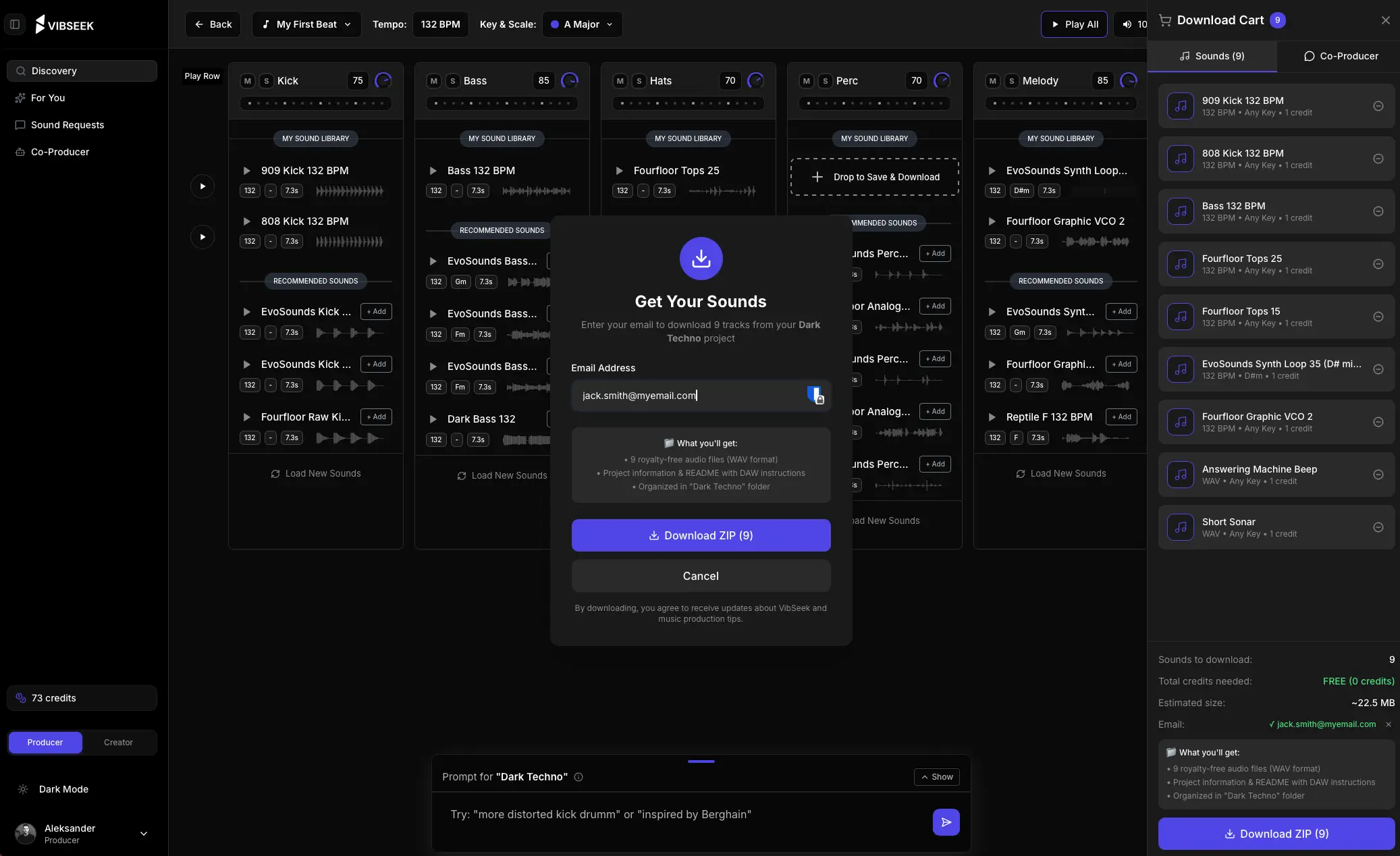Mute the Kick track
This screenshot has height=856, width=1400.
[x=248, y=81]
